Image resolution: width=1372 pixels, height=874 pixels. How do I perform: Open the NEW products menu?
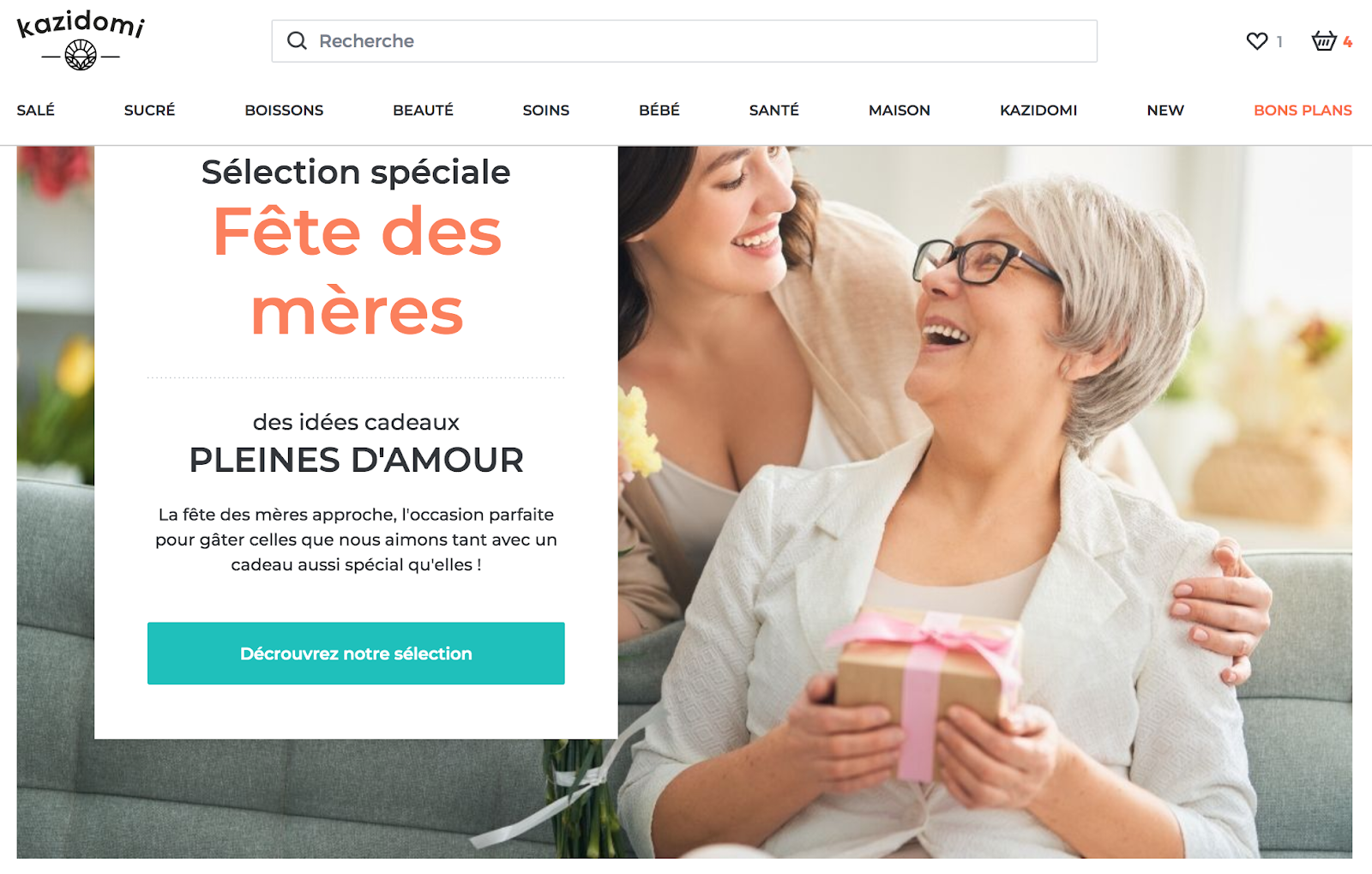(1165, 110)
